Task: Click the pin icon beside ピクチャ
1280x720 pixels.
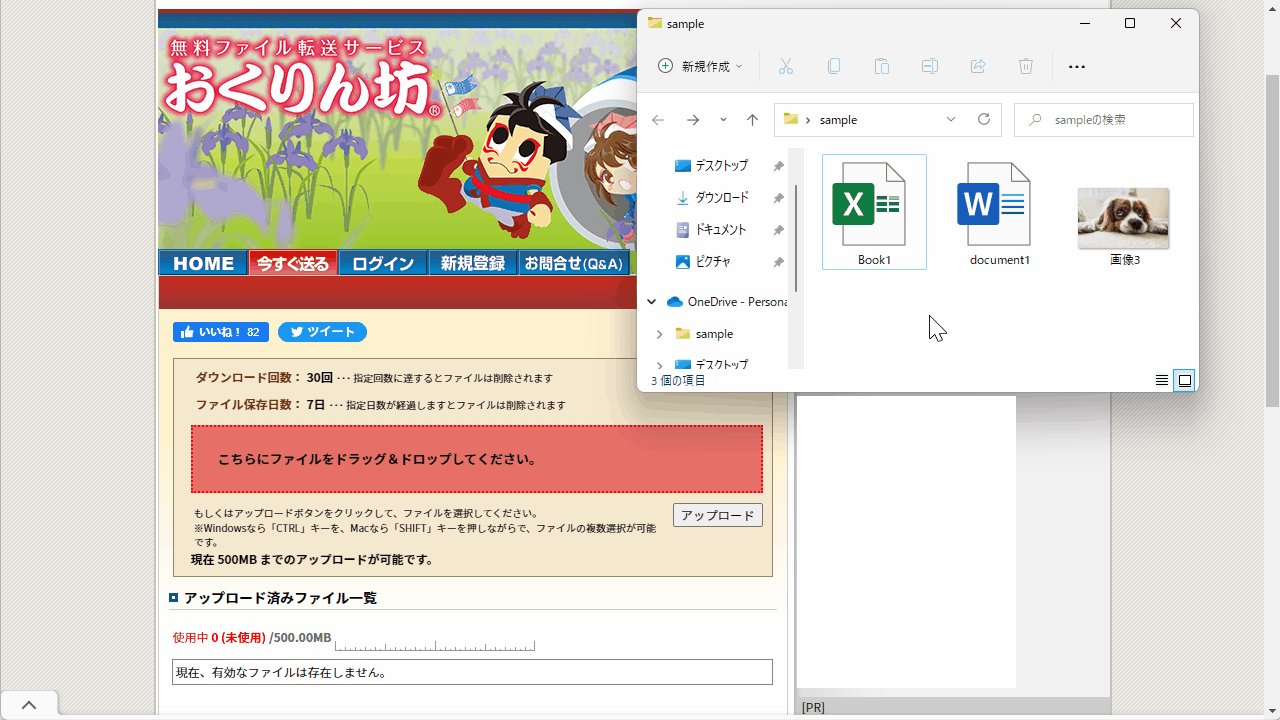Action: point(779,262)
